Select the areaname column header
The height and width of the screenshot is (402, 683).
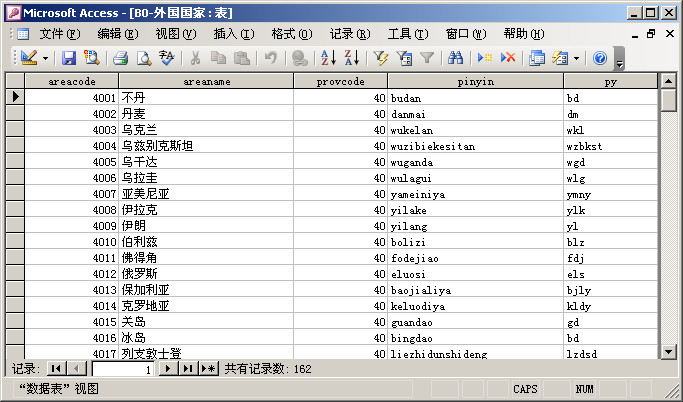tap(206, 81)
